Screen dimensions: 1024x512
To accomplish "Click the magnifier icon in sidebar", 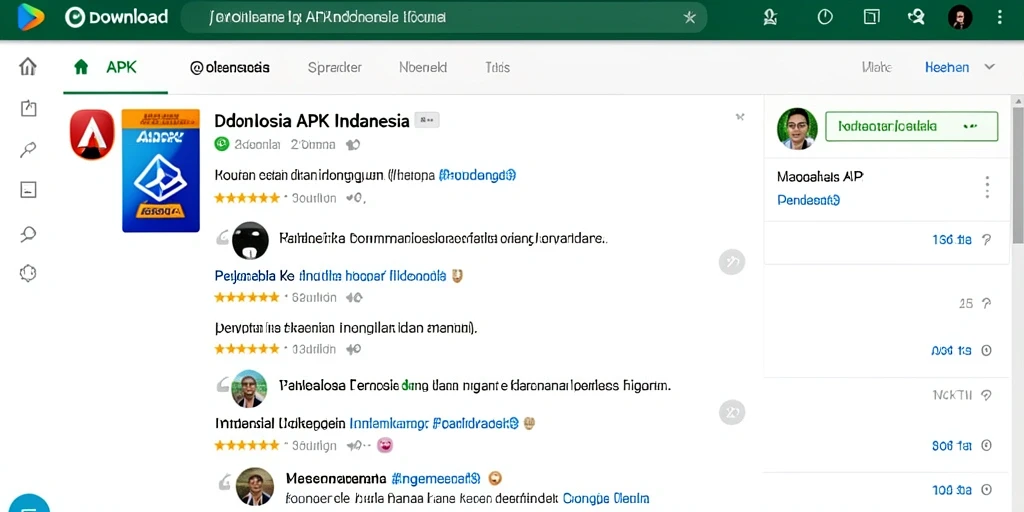I will pos(28,234).
